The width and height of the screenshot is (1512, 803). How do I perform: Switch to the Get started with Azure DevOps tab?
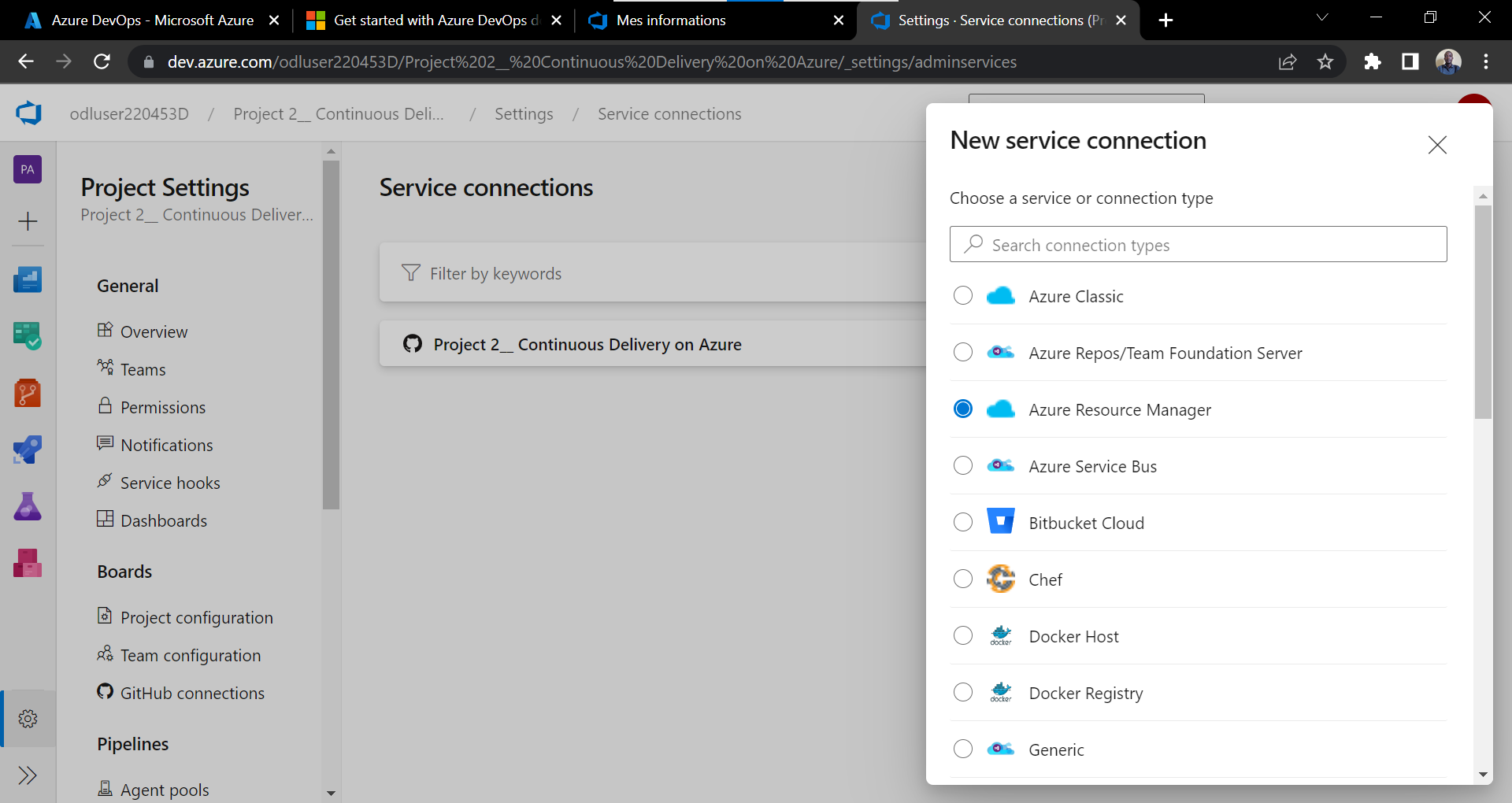[432, 20]
